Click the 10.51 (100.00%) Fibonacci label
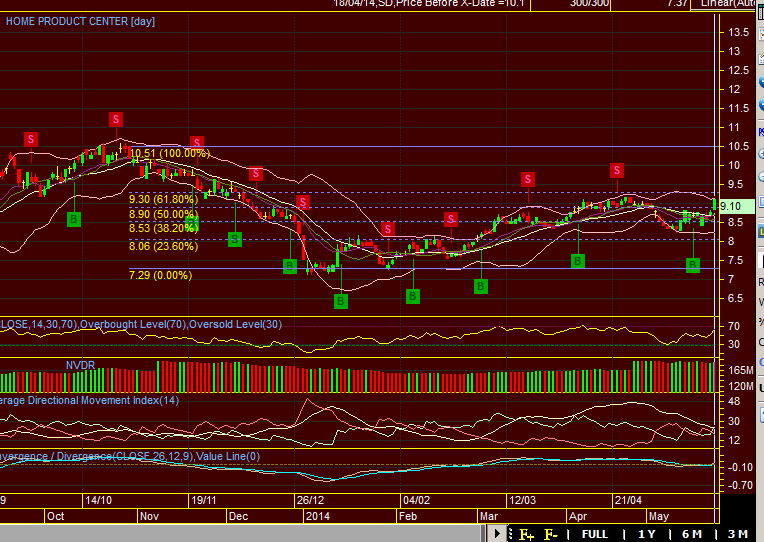Viewport: 764px width, 542px height. pos(170,153)
